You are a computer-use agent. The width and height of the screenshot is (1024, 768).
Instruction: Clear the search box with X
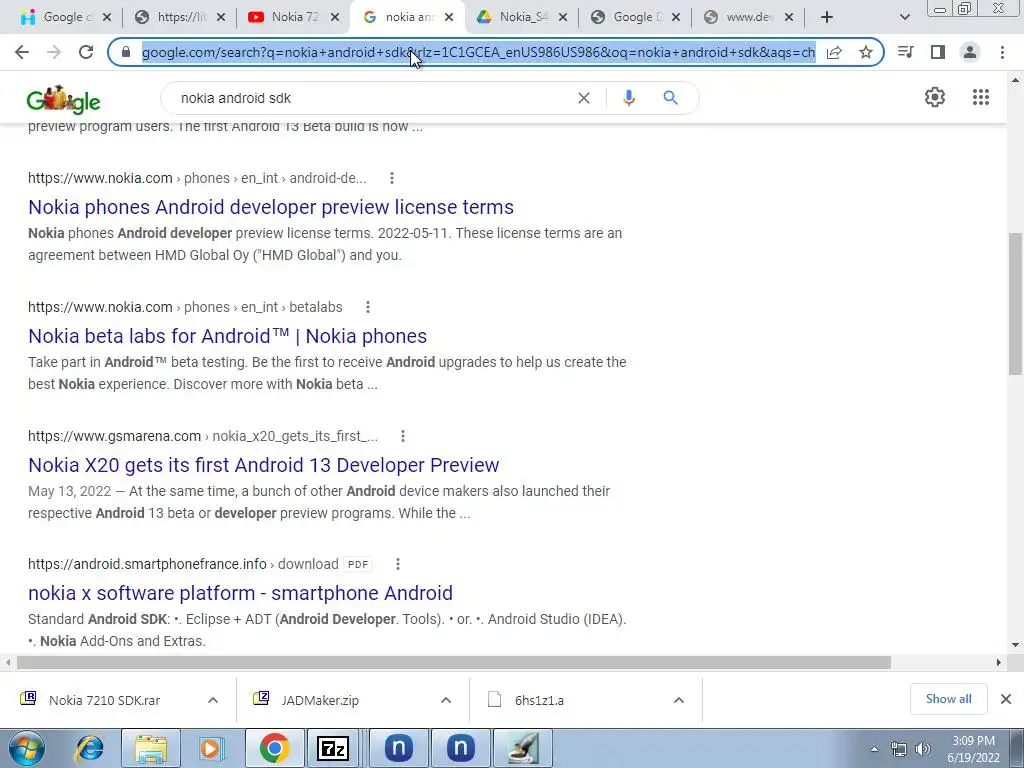click(x=584, y=98)
